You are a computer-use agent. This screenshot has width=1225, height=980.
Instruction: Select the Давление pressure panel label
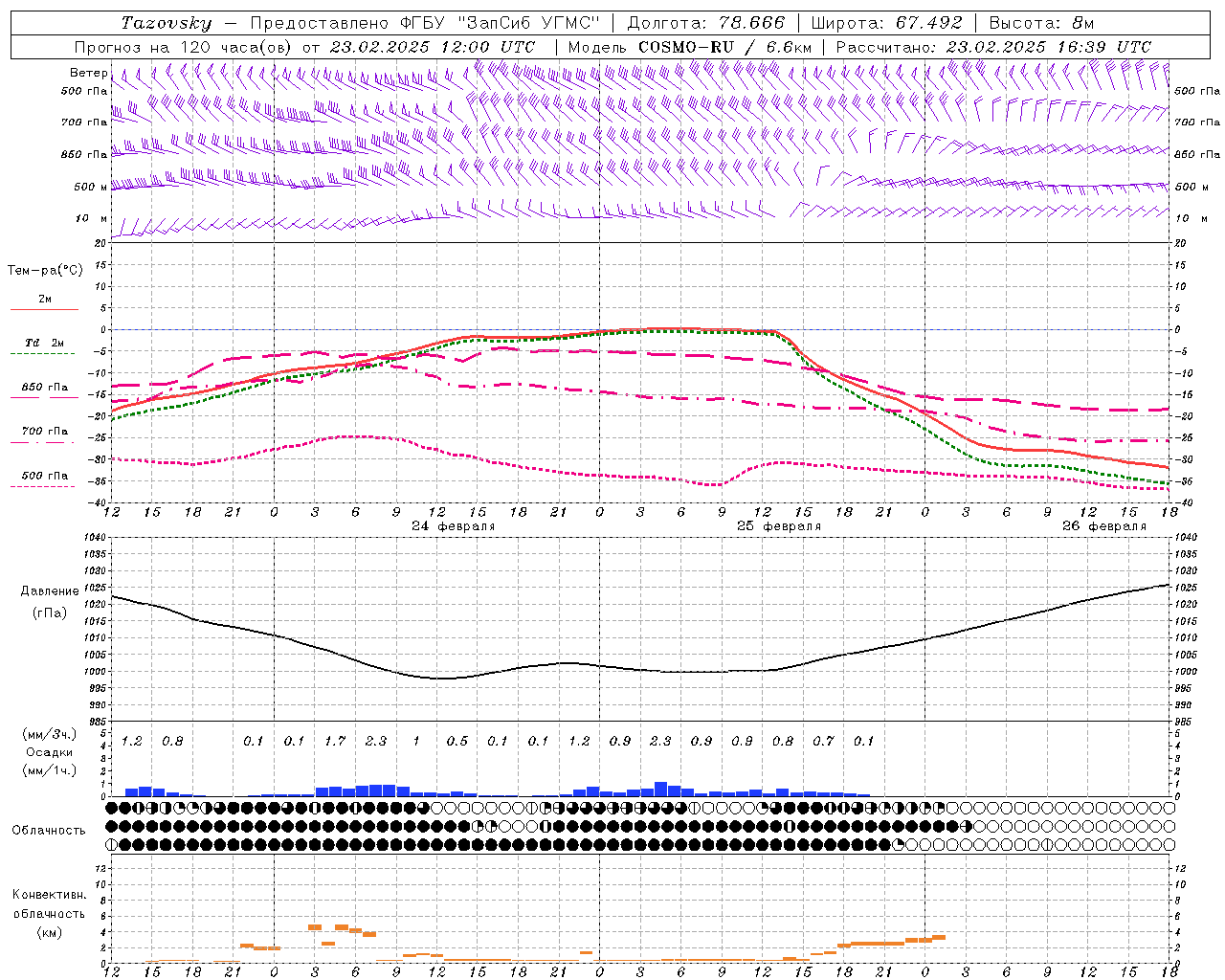(x=50, y=591)
